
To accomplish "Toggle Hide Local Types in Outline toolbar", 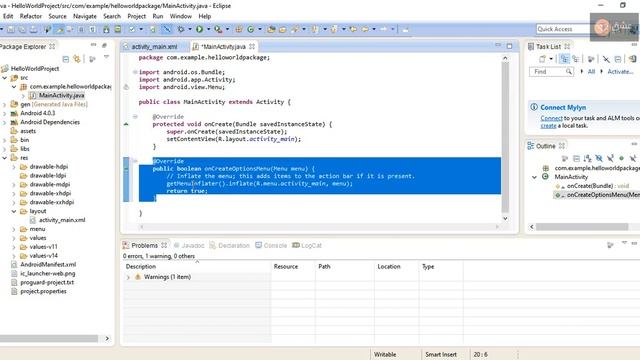I will coord(633,158).
